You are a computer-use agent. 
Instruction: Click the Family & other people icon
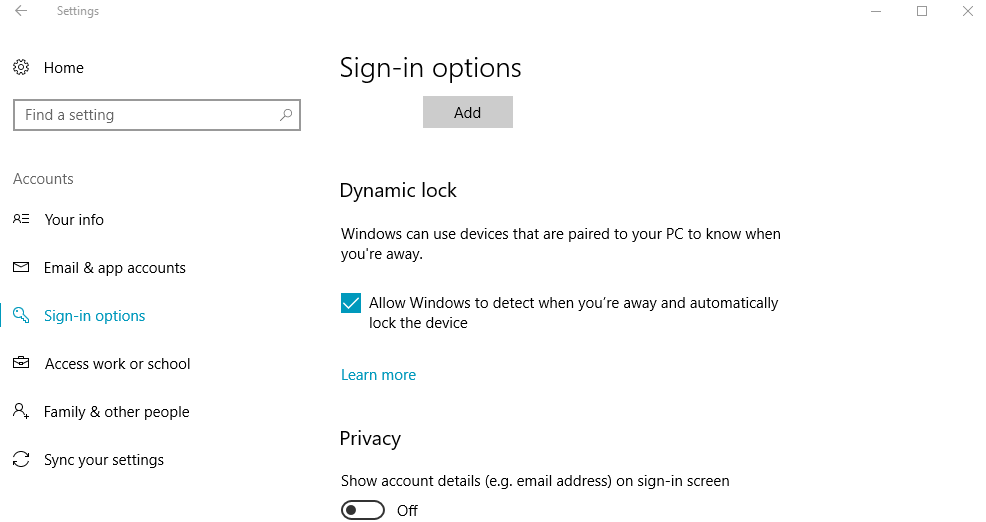(21, 411)
